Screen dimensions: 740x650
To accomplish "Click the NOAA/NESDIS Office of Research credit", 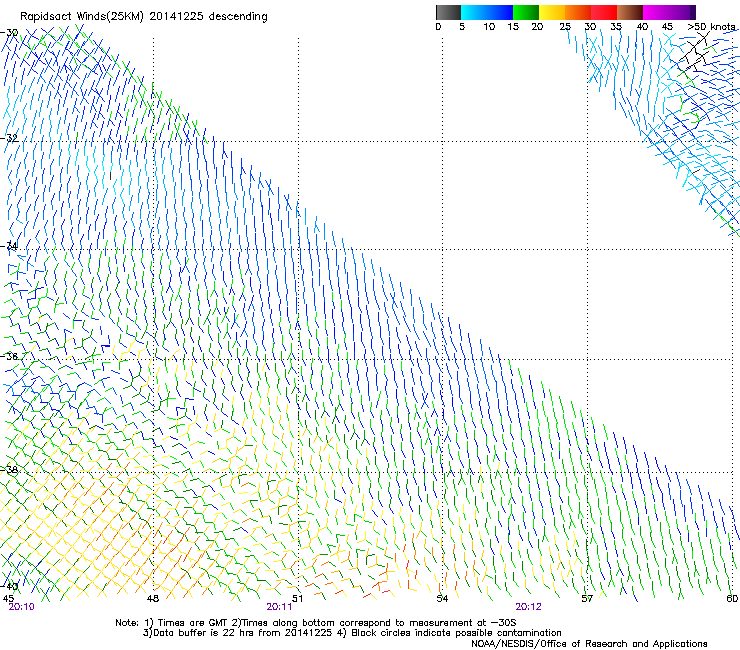I will point(589,643).
